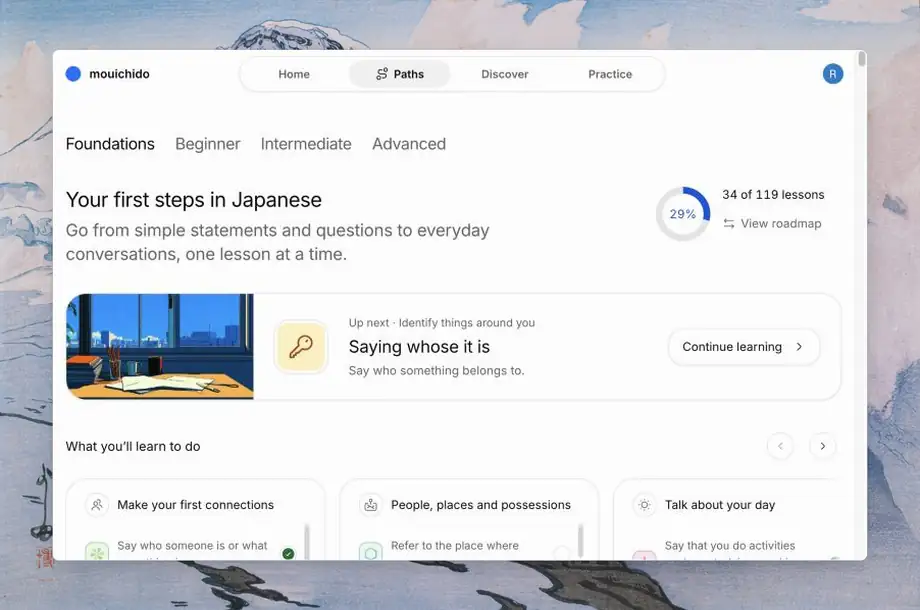
Task: Select the Advanced level tab
Action: (x=409, y=144)
